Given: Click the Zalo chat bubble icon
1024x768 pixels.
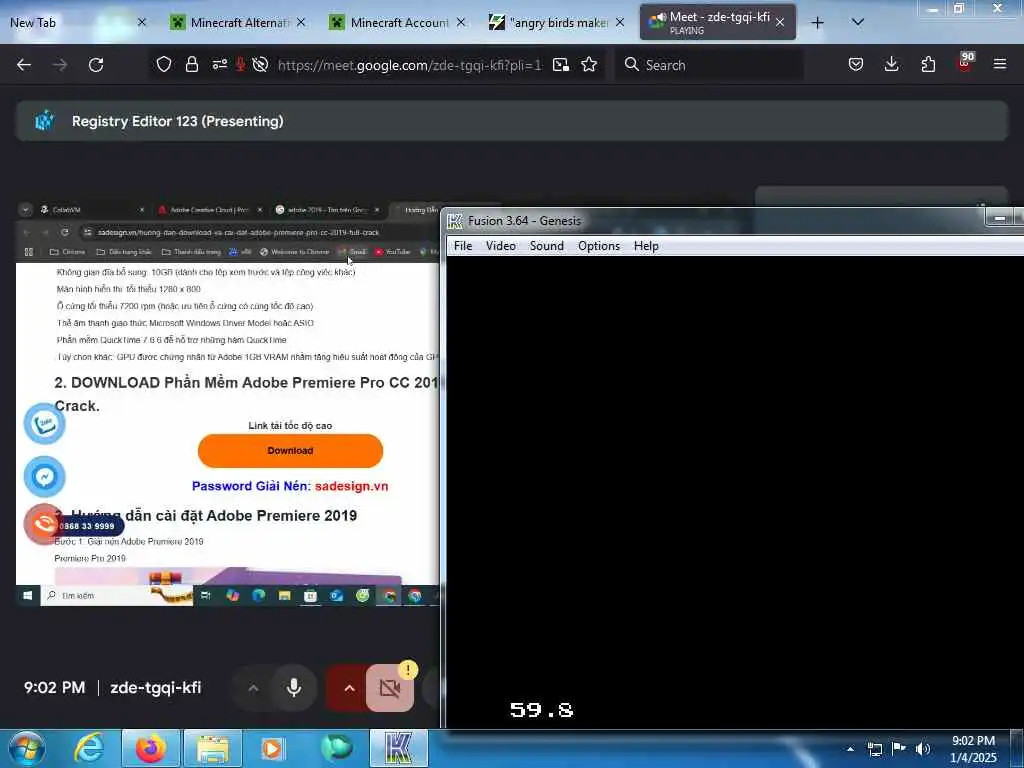Looking at the screenshot, I should 44,423.
